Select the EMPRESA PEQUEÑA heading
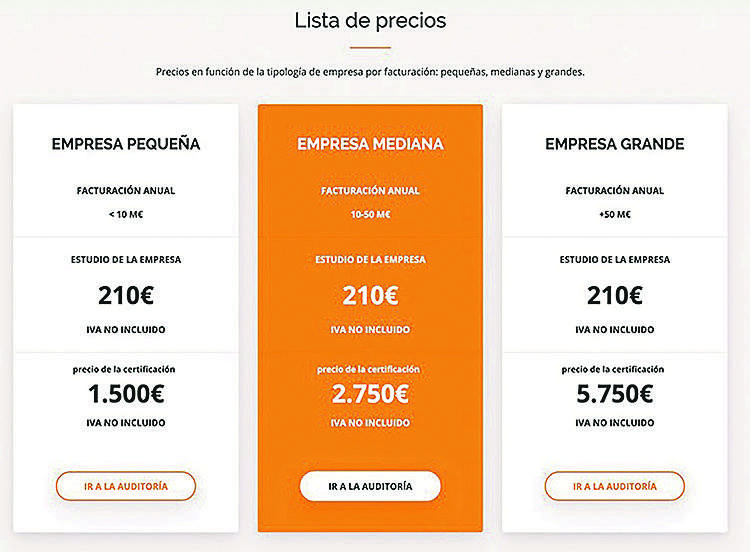This screenshot has width=750, height=552. [x=126, y=144]
